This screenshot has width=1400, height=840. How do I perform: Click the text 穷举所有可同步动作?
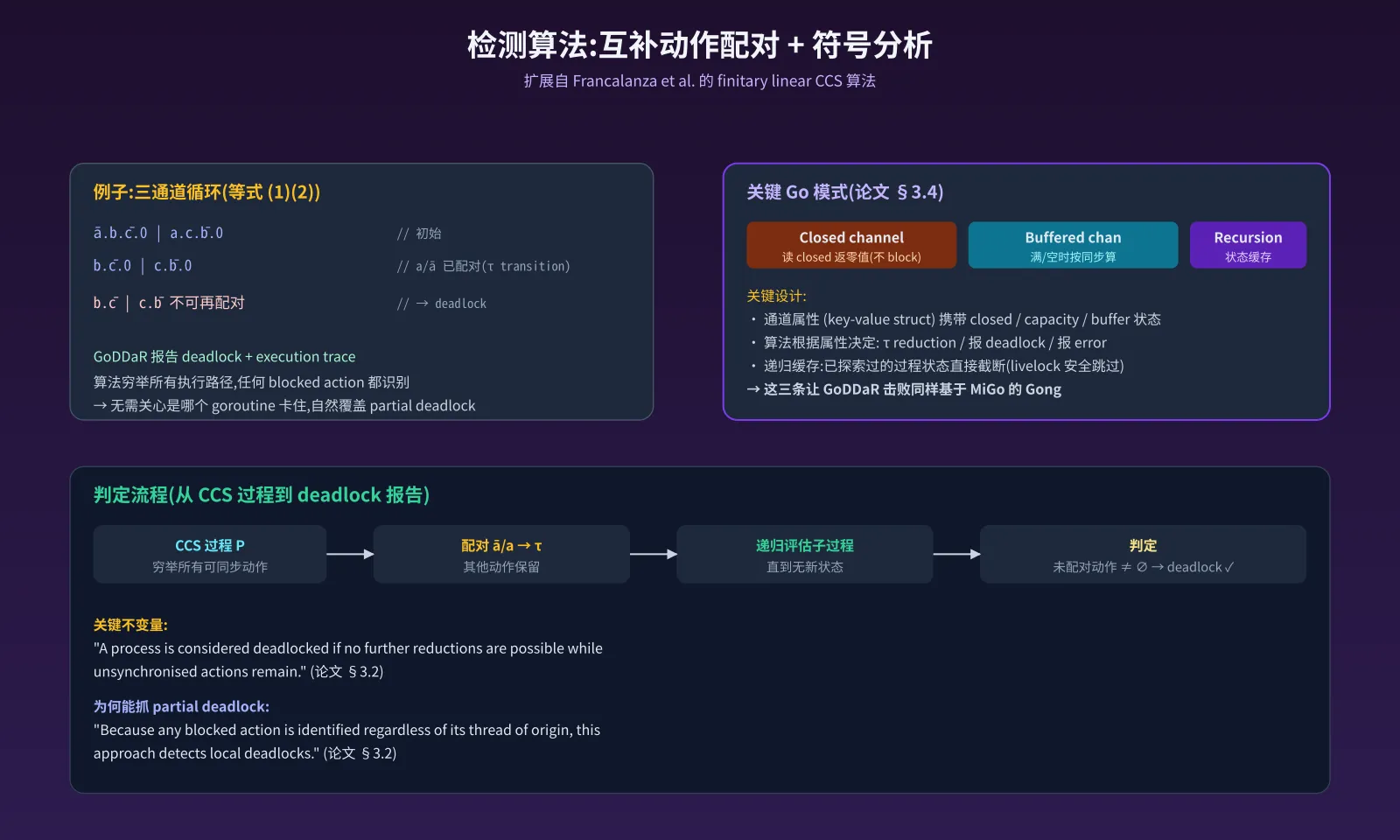210,567
